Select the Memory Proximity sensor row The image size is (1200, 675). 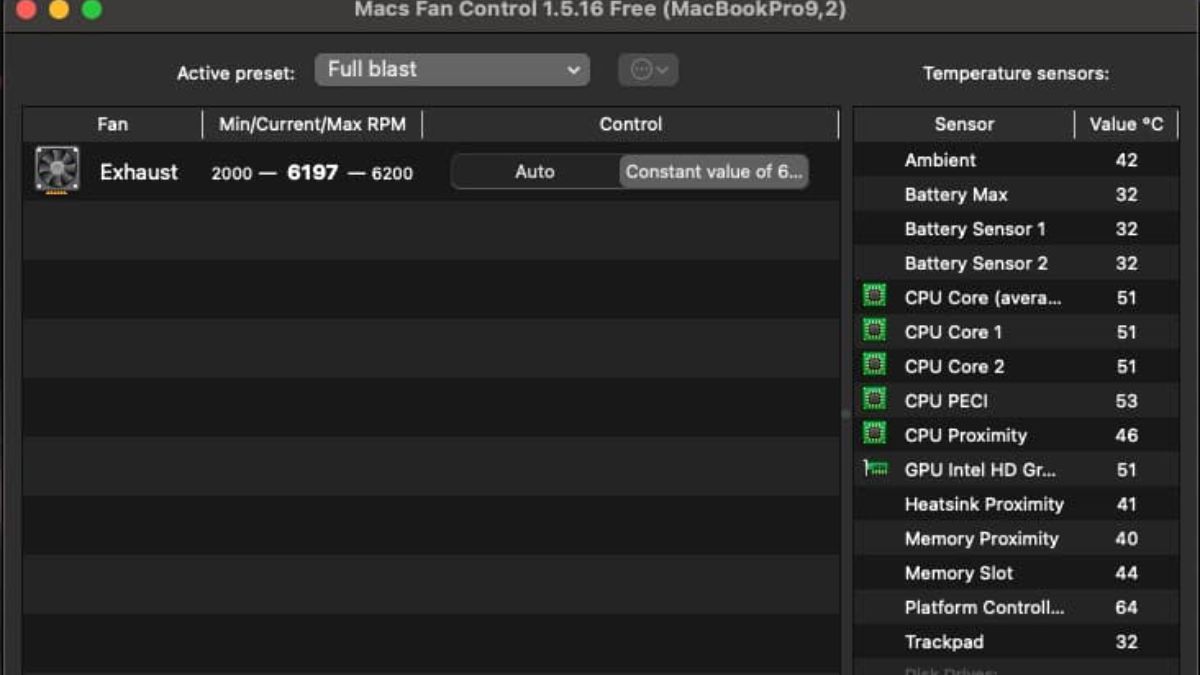coord(1016,539)
